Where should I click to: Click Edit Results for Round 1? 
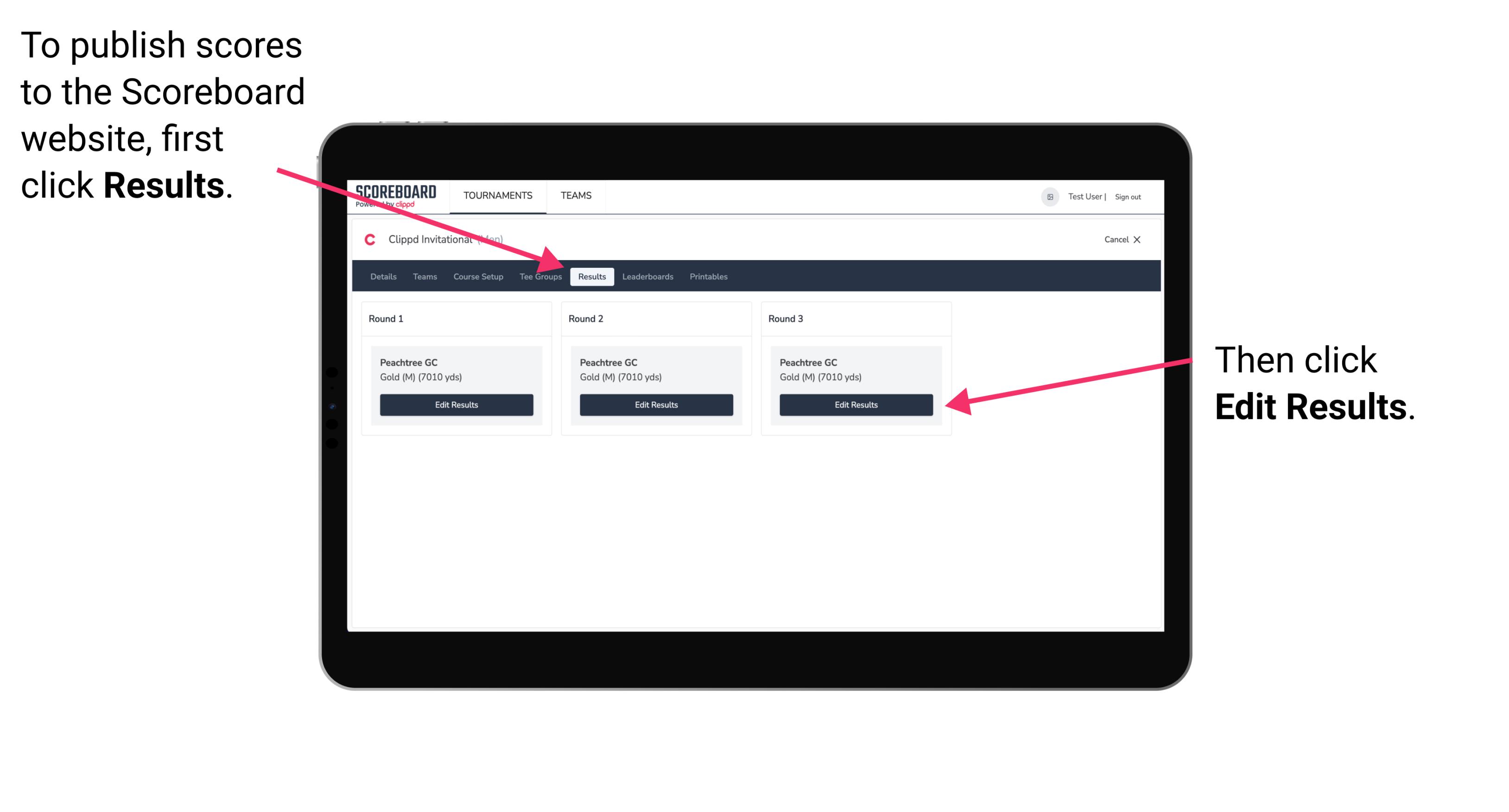456,405
